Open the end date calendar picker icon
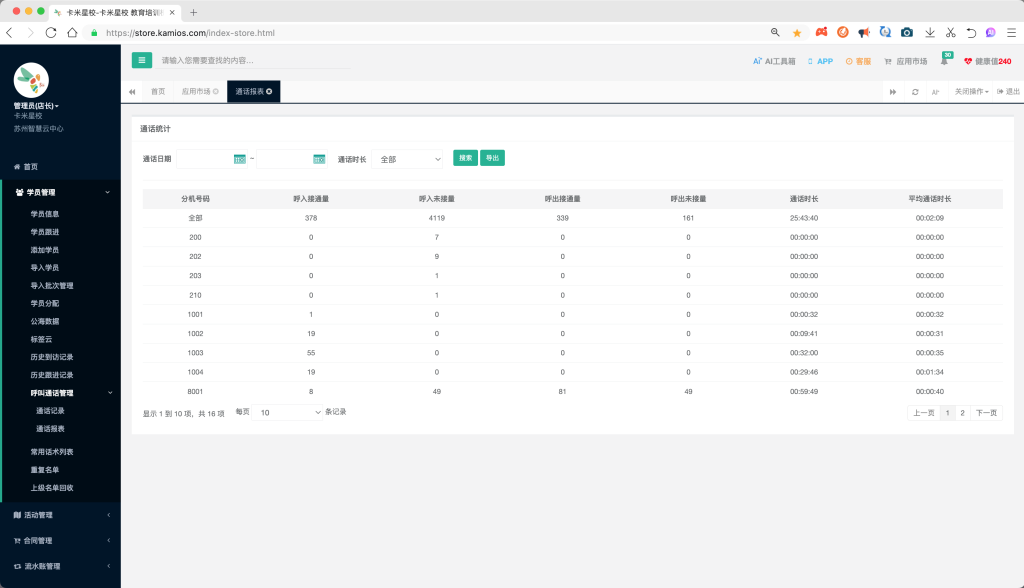The height and width of the screenshot is (588, 1024). (319, 159)
